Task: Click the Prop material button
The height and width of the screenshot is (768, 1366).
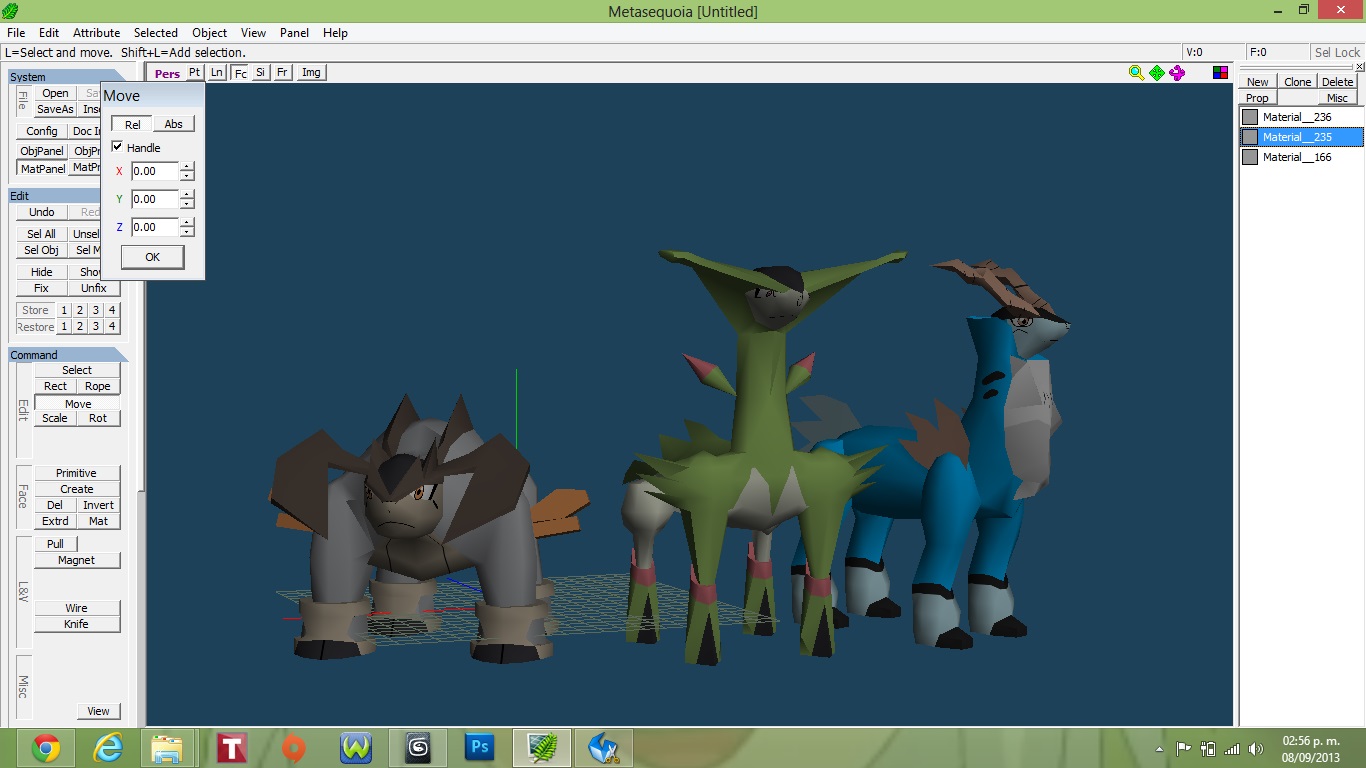Action: coord(1258,98)
